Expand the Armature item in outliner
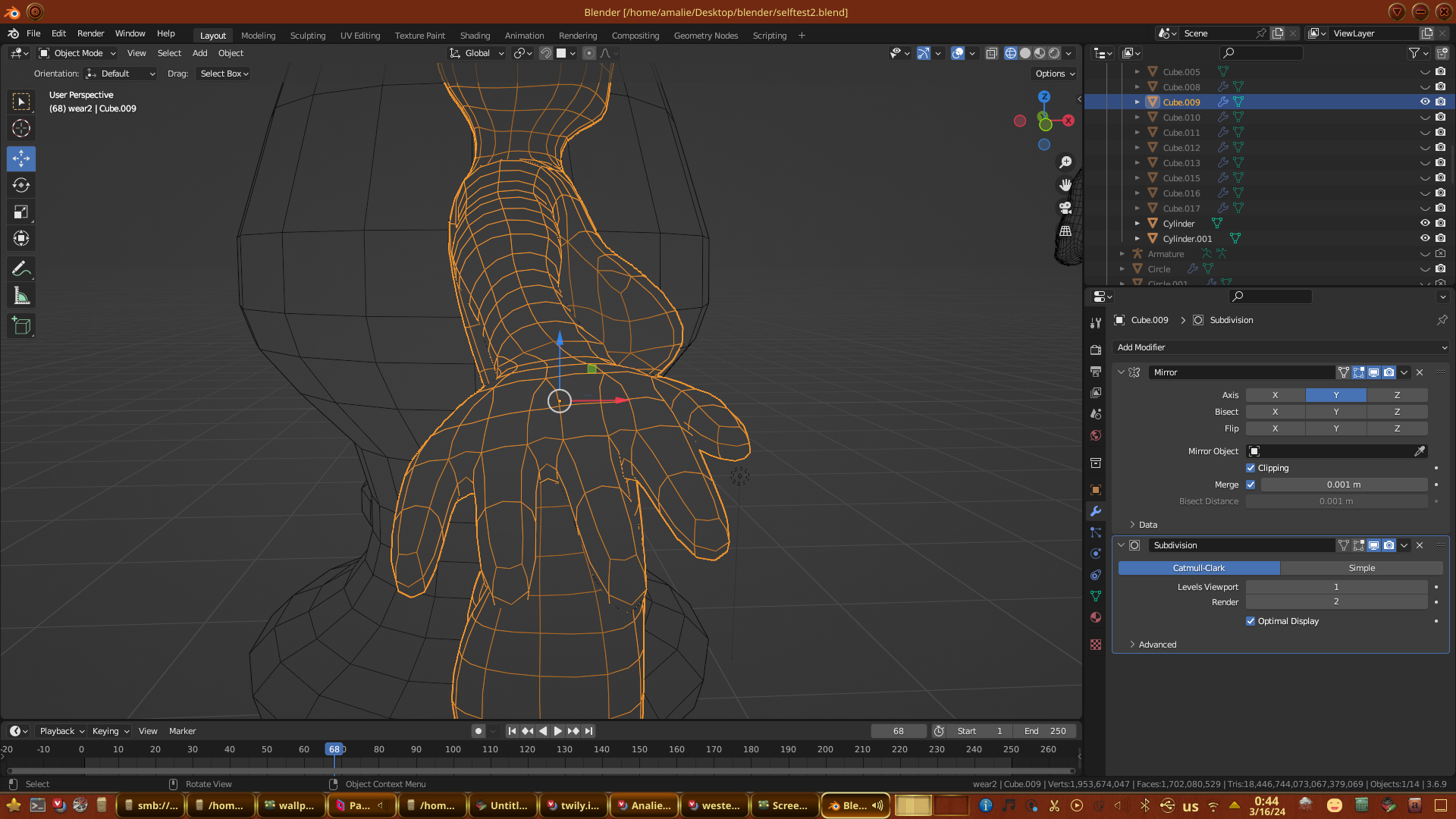Viewport: 1456px width, 819px height. 1122,254
